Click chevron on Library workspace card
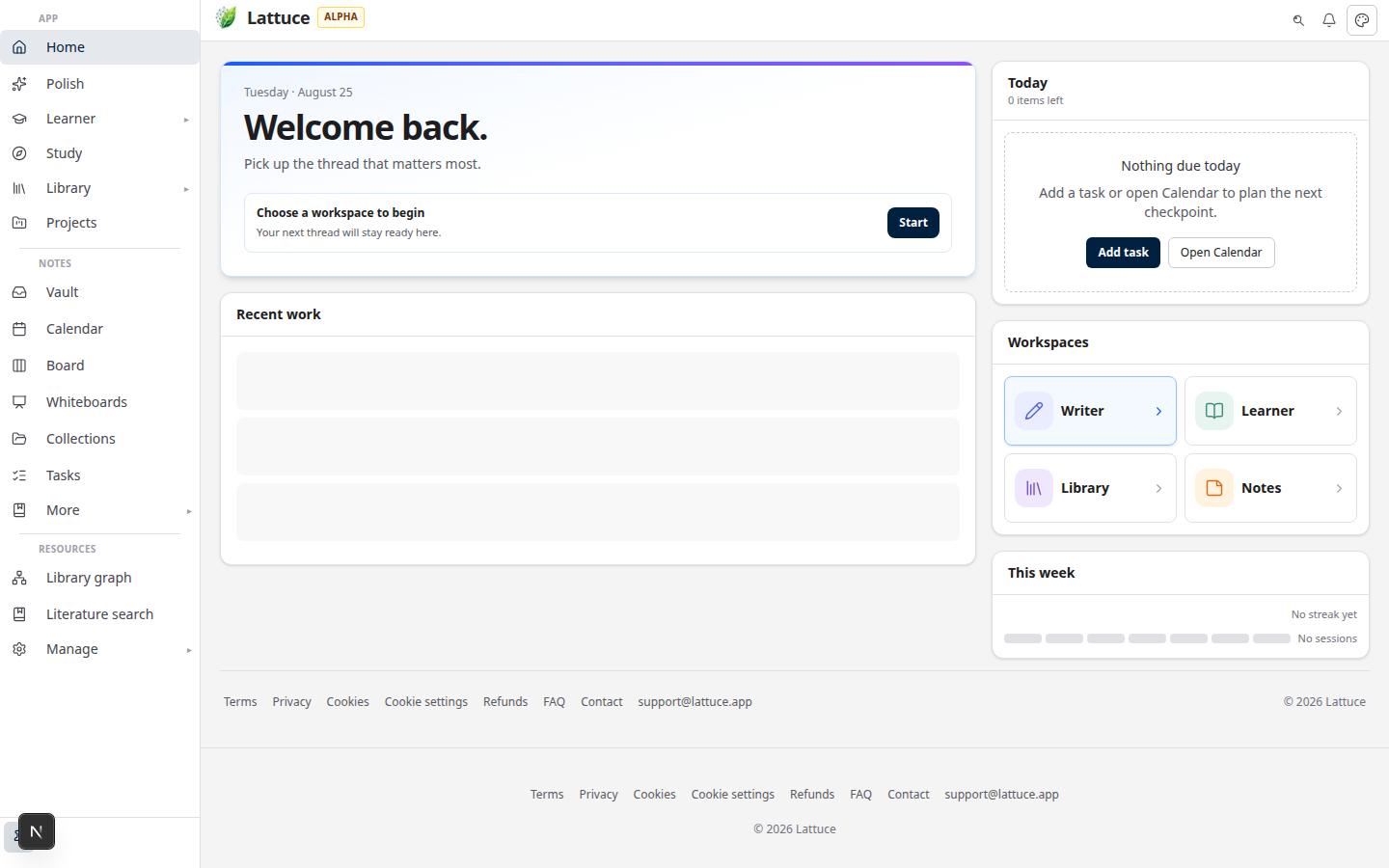1389x868 pixels. [x=1158, y=489]
